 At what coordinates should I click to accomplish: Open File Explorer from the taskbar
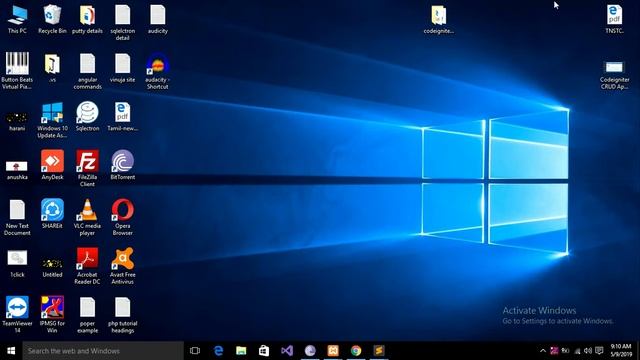tap(241, 351)
